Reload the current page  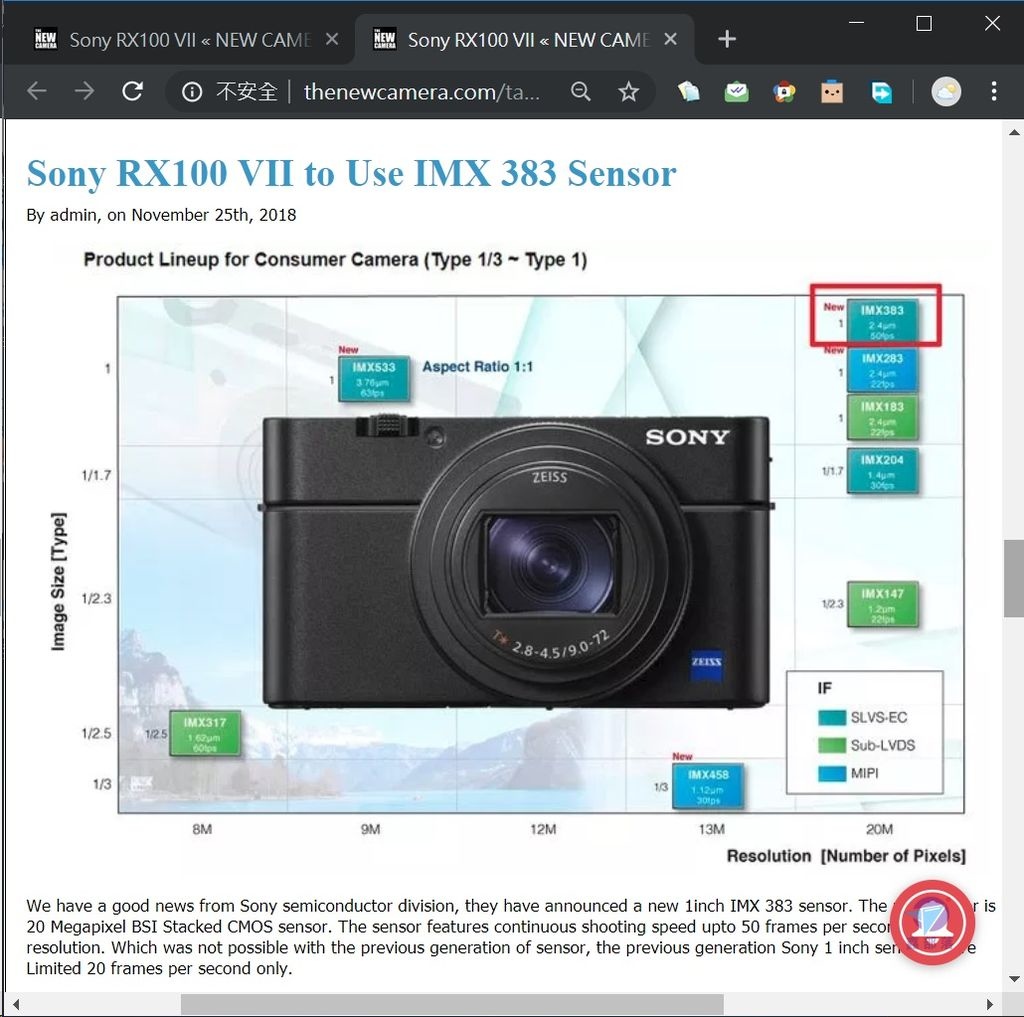(133, 91)
